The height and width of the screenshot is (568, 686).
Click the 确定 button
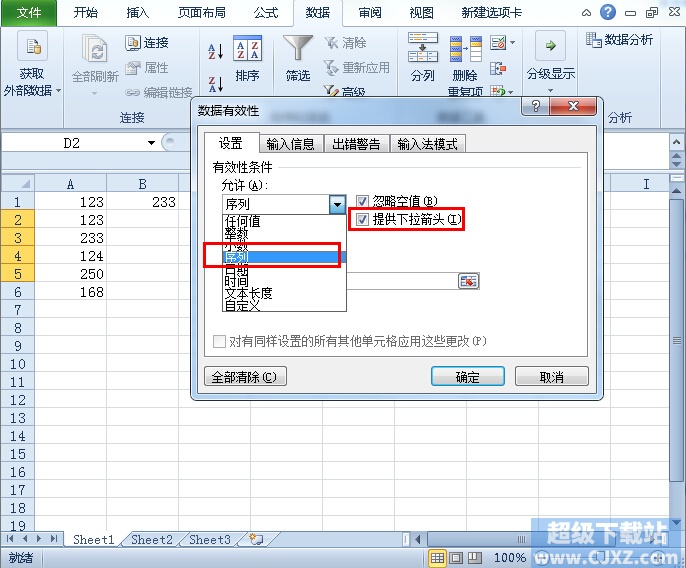coord(468,376)
